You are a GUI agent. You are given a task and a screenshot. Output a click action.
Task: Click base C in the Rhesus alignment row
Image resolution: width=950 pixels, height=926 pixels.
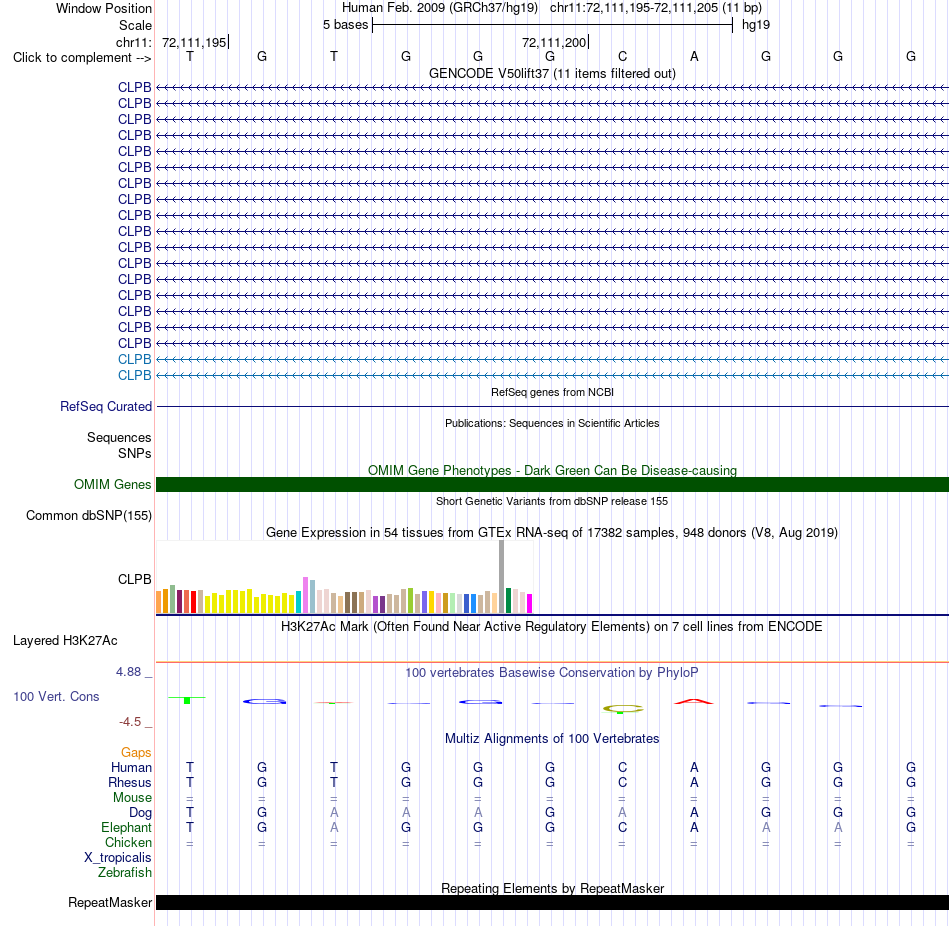coord(622,782)
